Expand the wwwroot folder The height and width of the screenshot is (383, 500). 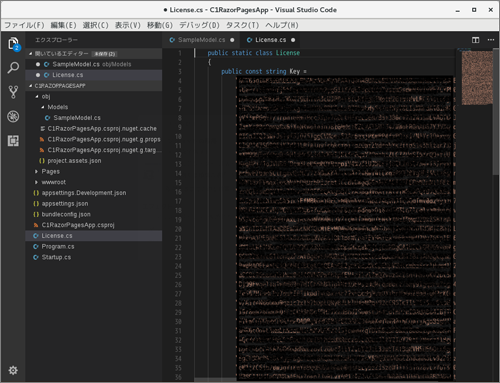coord(36,182)
